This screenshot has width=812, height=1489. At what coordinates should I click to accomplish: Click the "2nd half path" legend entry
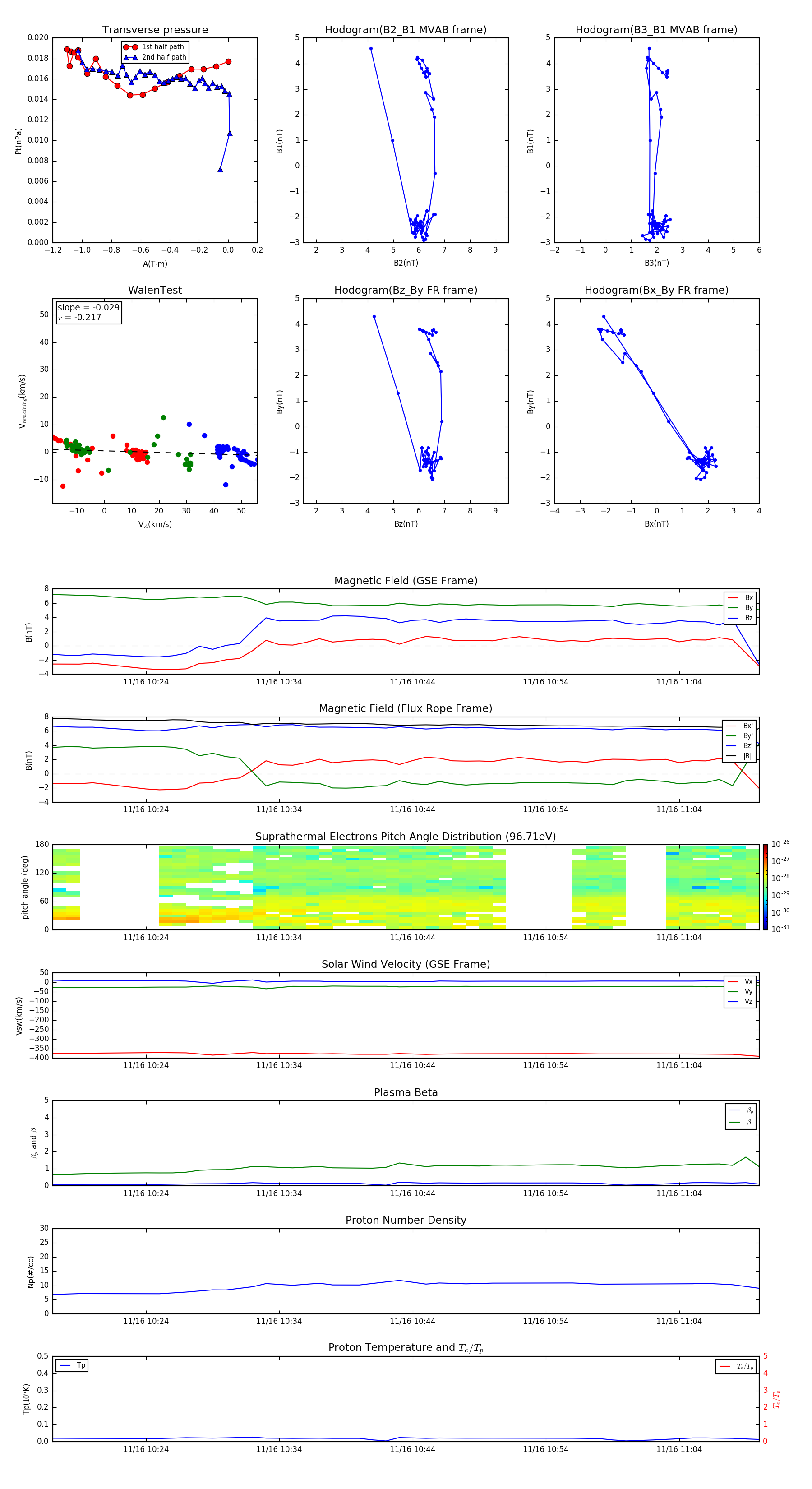coord(155,57)
